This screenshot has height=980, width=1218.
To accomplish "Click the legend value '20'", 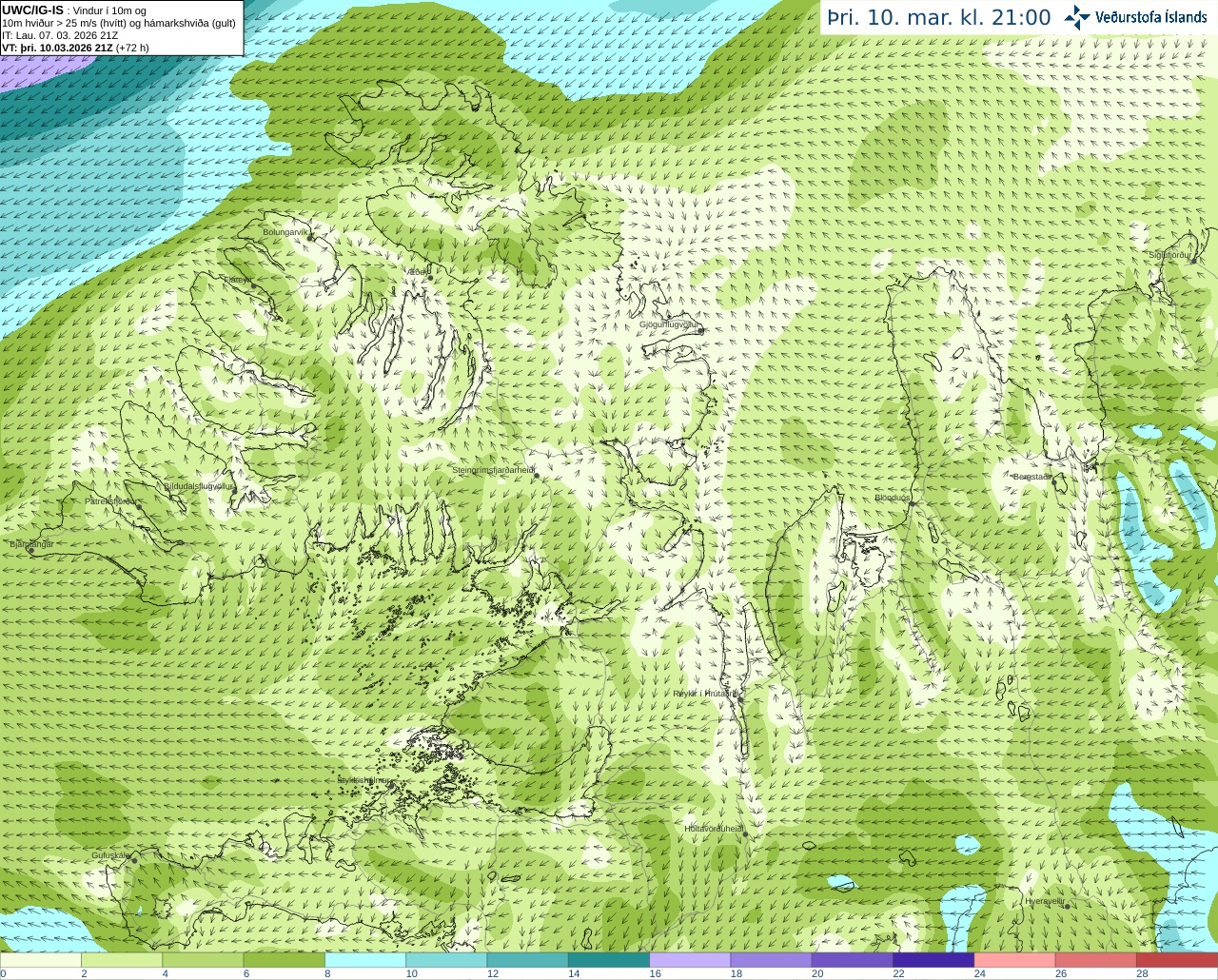I will click(817, 973).
